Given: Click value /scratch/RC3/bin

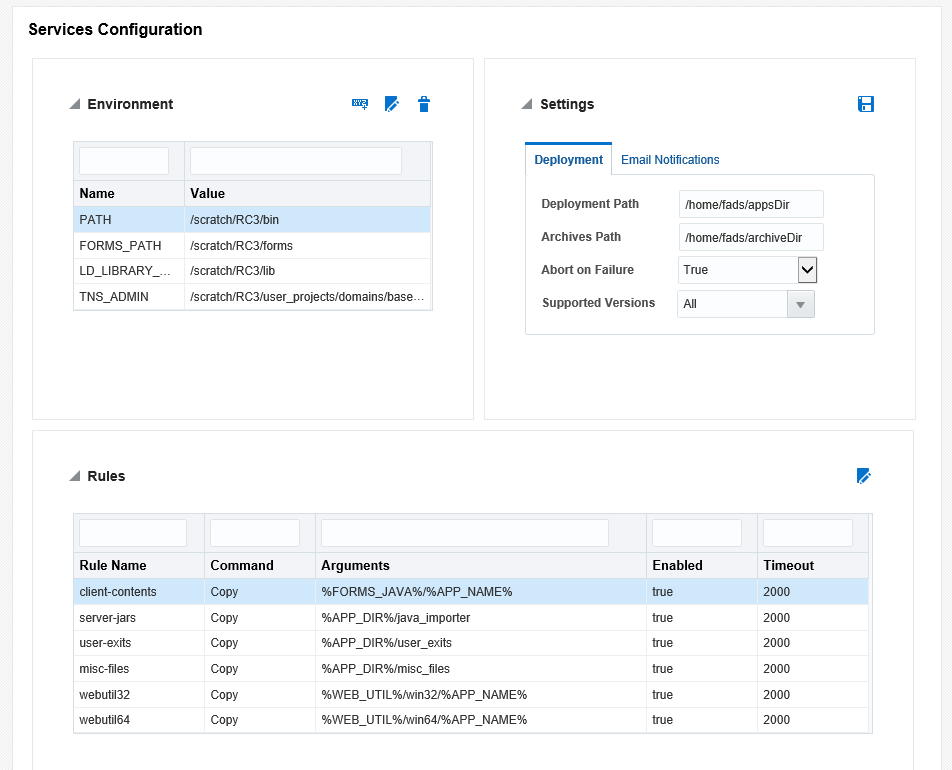Looking at the screenshot, I should tap(234, 219).
